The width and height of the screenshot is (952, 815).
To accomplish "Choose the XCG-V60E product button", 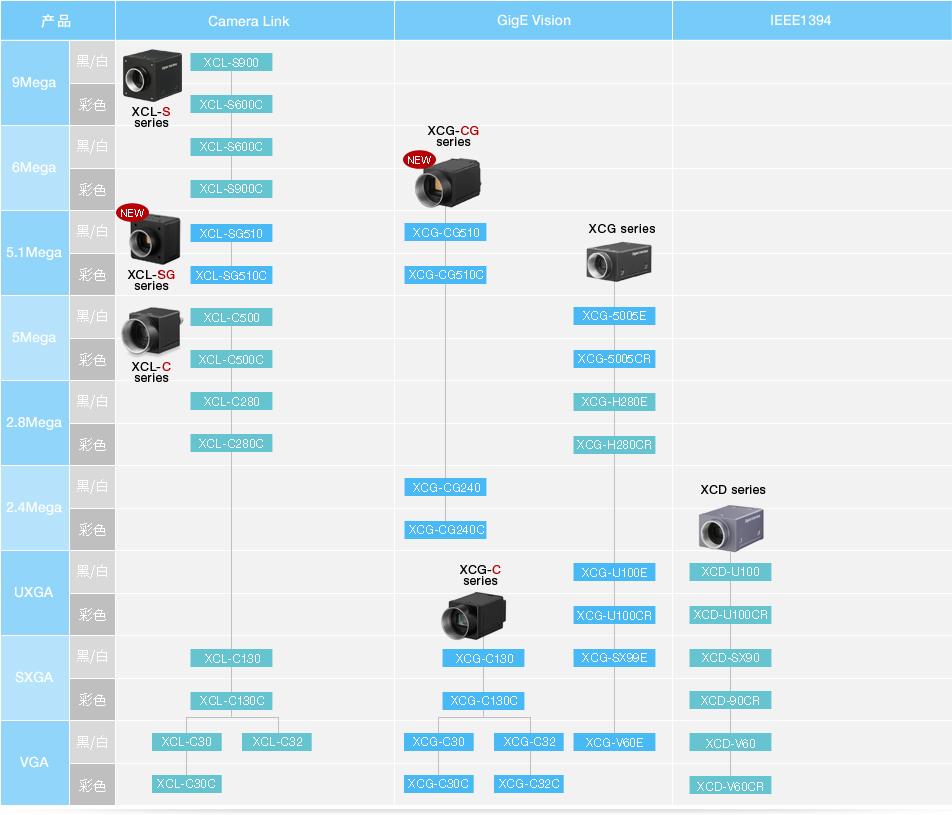I will (x=614, y=743).
